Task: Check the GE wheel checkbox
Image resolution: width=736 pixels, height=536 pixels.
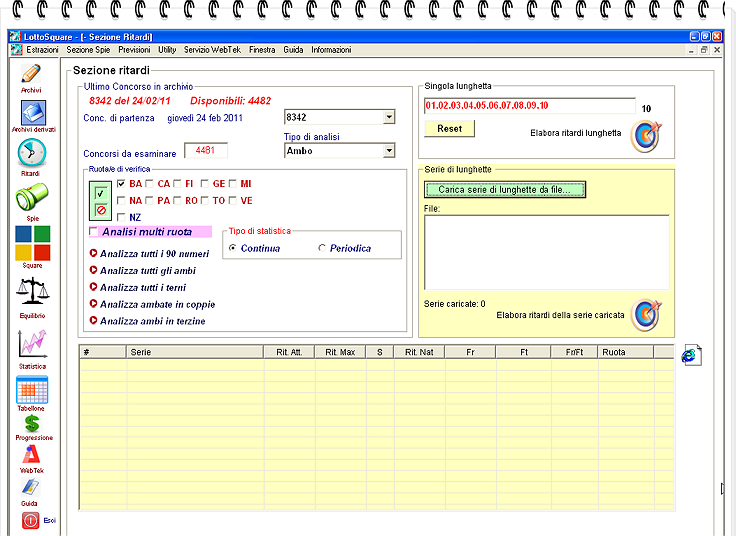Action: [x=205, y=184]
